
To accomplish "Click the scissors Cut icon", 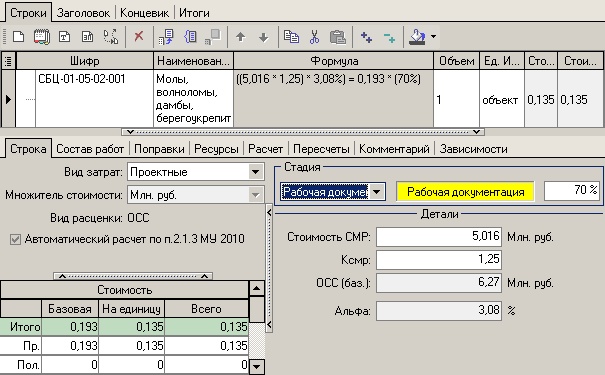I will 314,37.
